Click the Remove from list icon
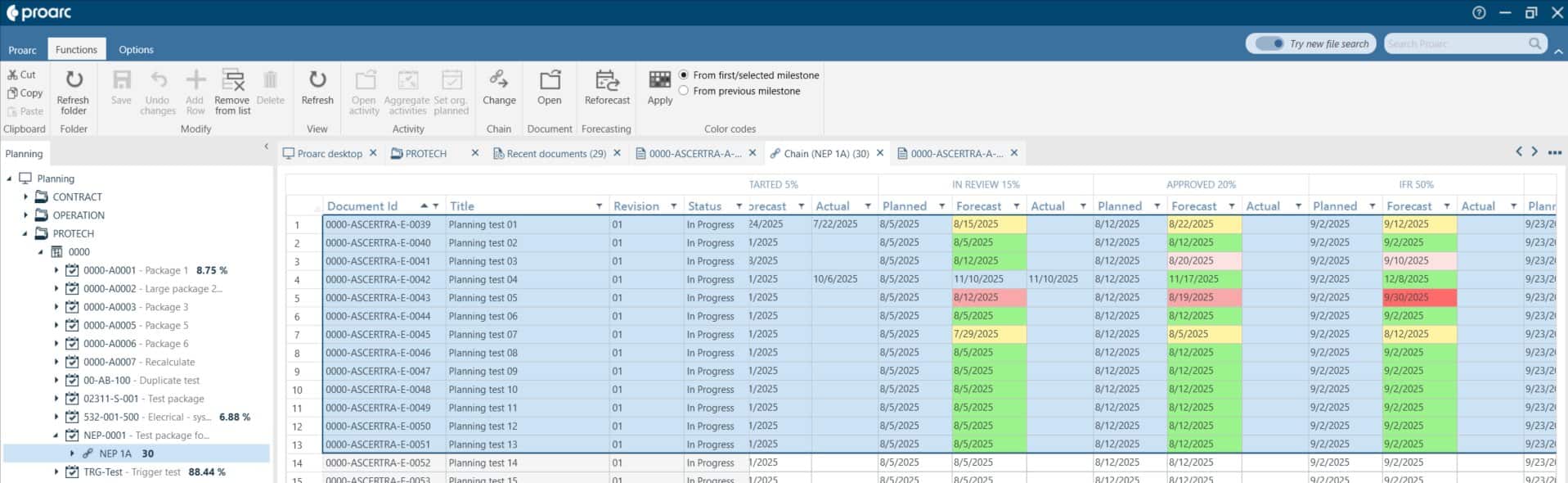The width and height of the screenshot is (1568, 483). [x=232, y=80]
